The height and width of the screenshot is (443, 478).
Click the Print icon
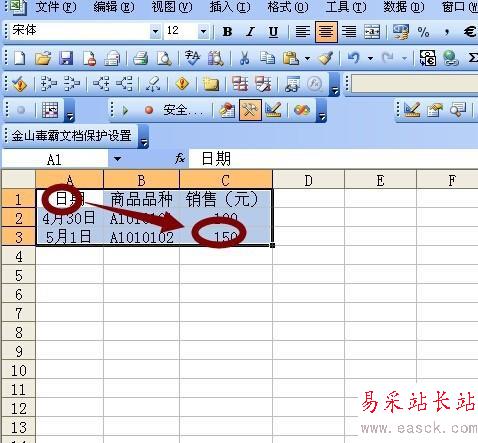coord(141,58)
